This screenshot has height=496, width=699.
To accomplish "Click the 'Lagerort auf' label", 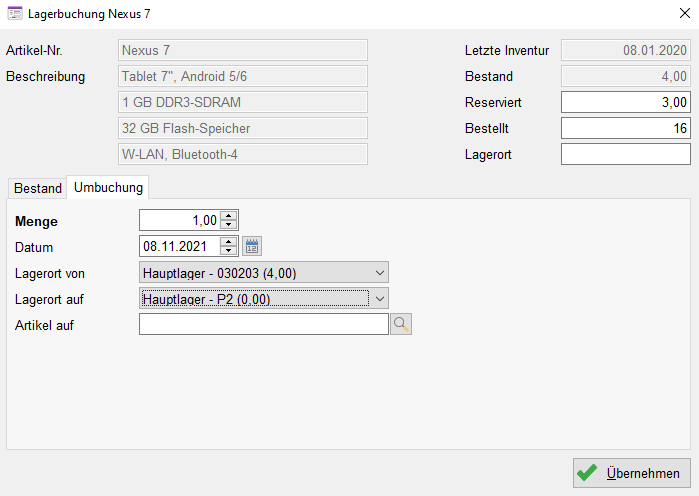I will 49,299.
